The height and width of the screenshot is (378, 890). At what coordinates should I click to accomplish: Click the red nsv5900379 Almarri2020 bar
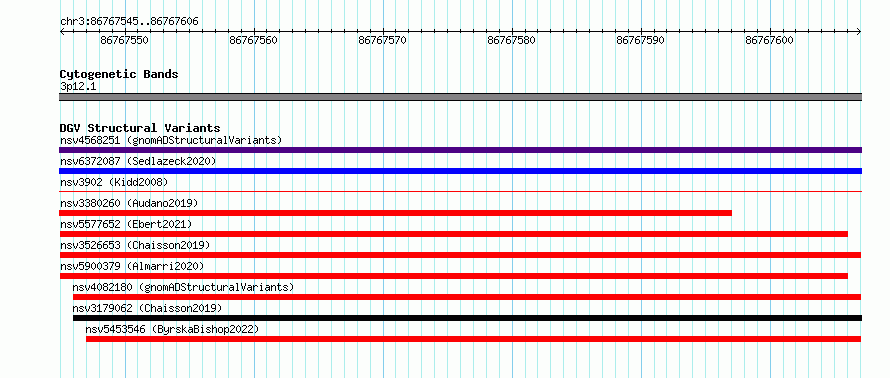point(454,276)
